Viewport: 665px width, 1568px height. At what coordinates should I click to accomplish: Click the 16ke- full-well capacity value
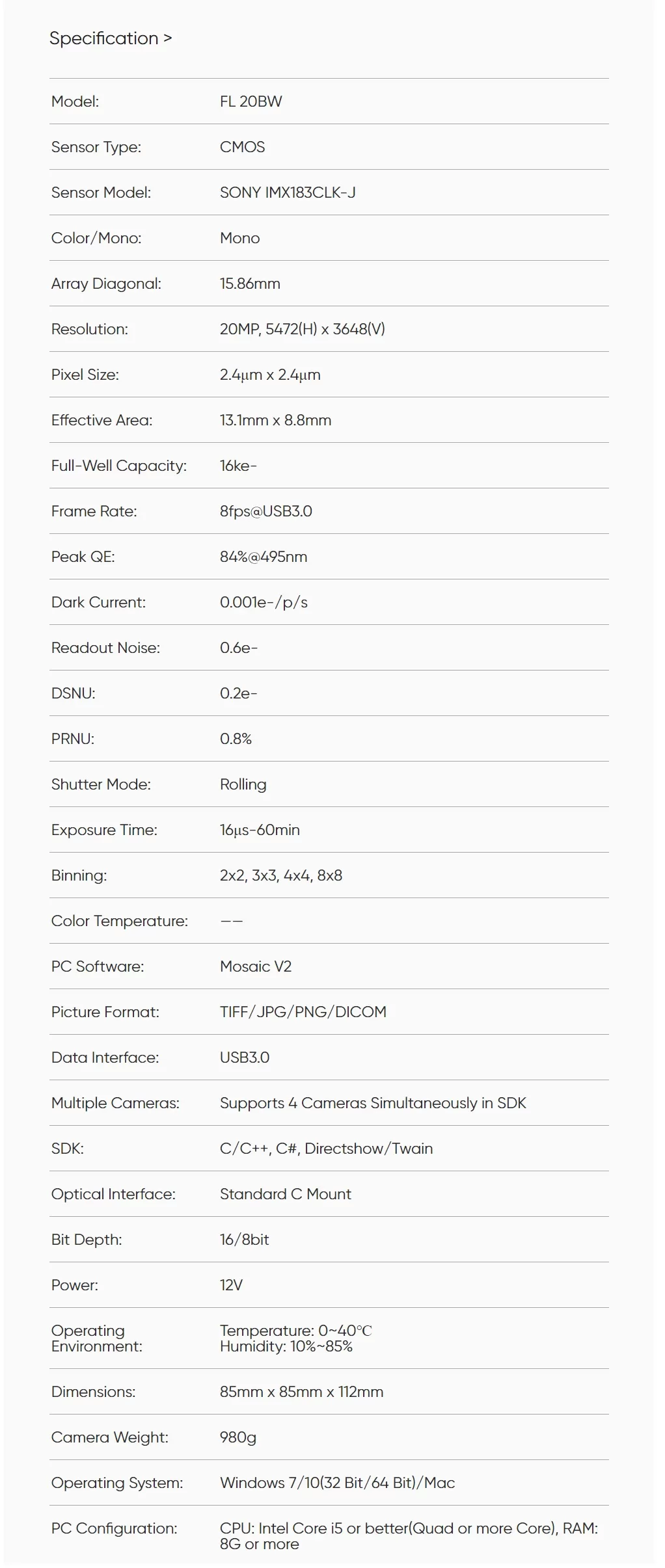[x=238, y=466]
